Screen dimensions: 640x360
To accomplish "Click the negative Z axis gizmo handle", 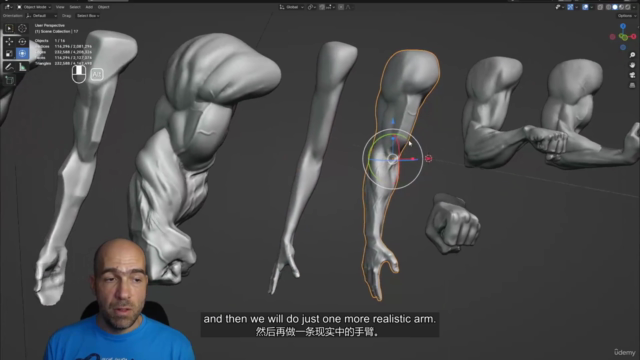I will [x=623, y=47].
